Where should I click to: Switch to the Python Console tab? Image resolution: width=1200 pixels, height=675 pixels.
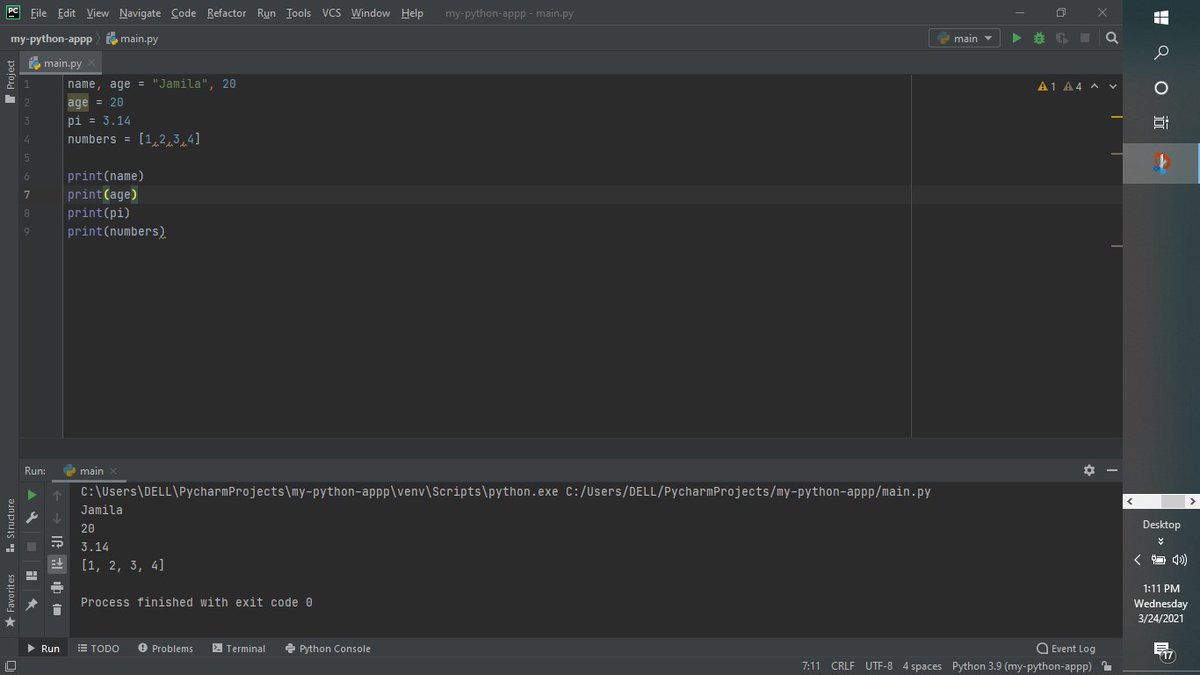(328, 648)
